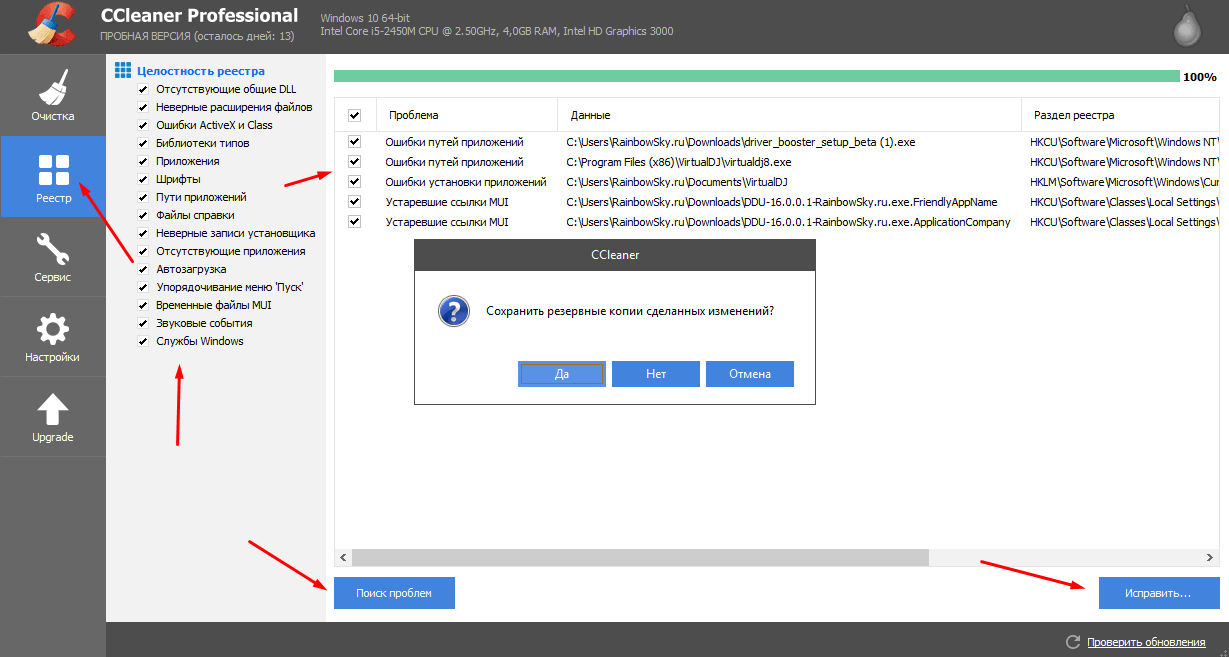1229x657 pixels.
Task: Click the pear icon in header
Action: [x=1187, y=26]
